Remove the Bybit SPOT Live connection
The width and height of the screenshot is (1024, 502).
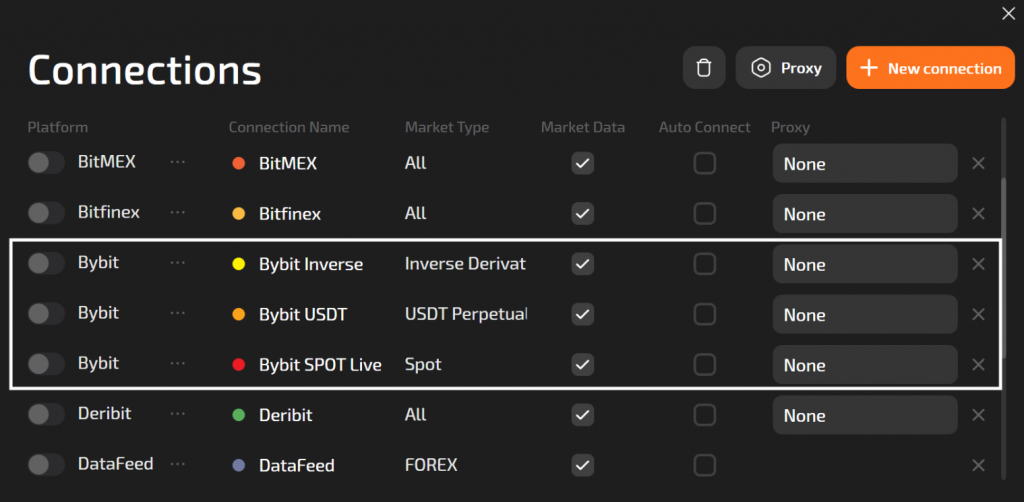(x=979, y=365)
